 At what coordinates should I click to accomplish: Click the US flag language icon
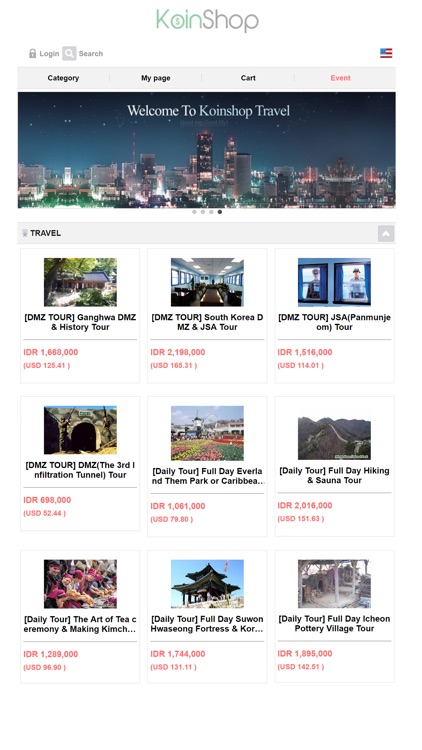click(386, 53)
